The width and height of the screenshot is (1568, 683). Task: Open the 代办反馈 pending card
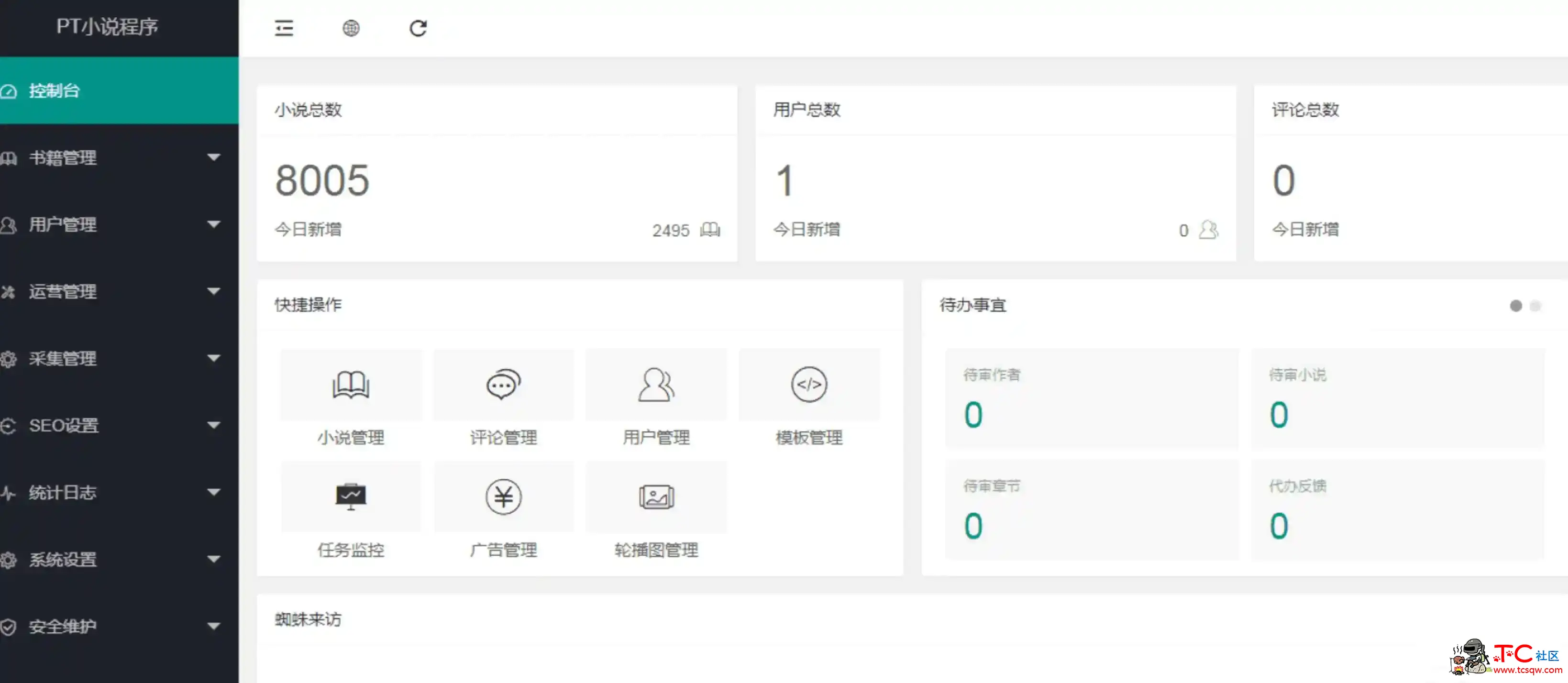(x=1398, y=510)
